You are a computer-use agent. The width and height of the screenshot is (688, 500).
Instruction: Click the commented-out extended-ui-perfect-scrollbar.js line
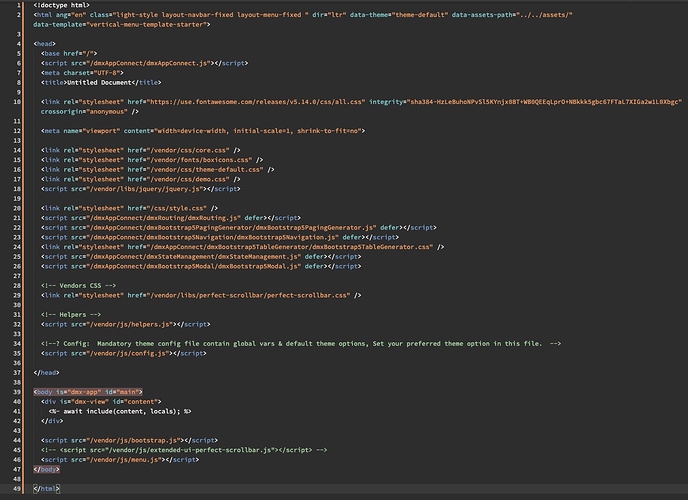184,450
